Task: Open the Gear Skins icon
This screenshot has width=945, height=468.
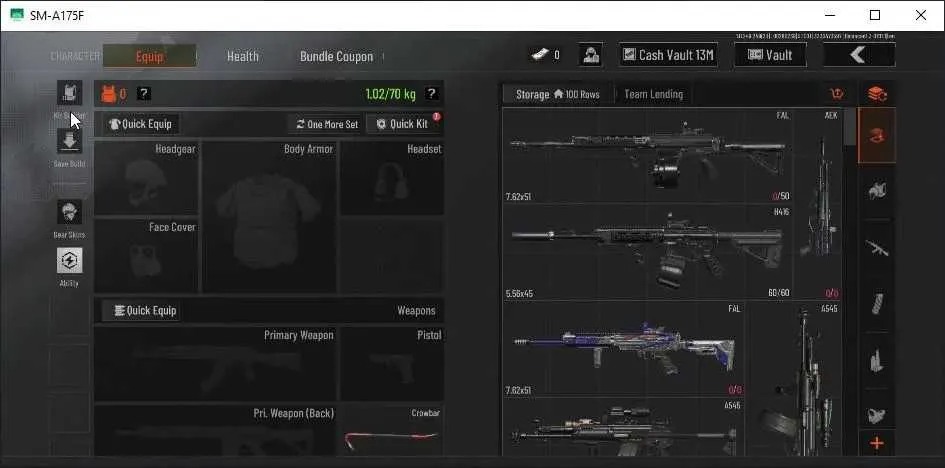Action: click(69, 212)
